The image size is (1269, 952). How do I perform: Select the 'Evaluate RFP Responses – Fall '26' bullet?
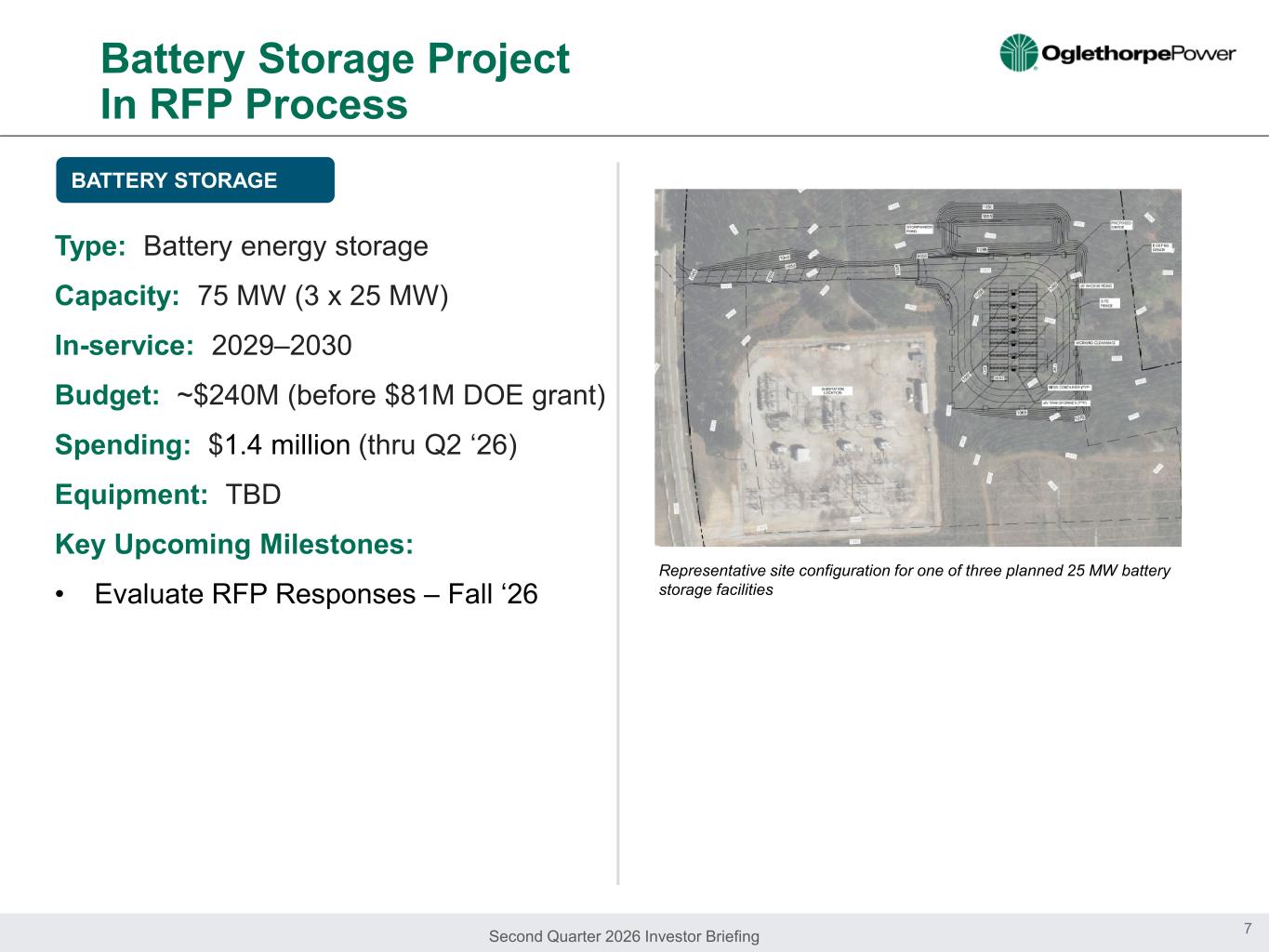pyautogui.click(x=316, y=594)
